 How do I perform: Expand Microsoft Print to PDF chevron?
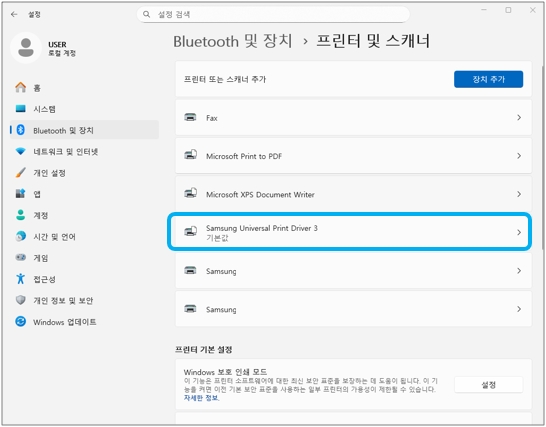(x=519, y=156)
